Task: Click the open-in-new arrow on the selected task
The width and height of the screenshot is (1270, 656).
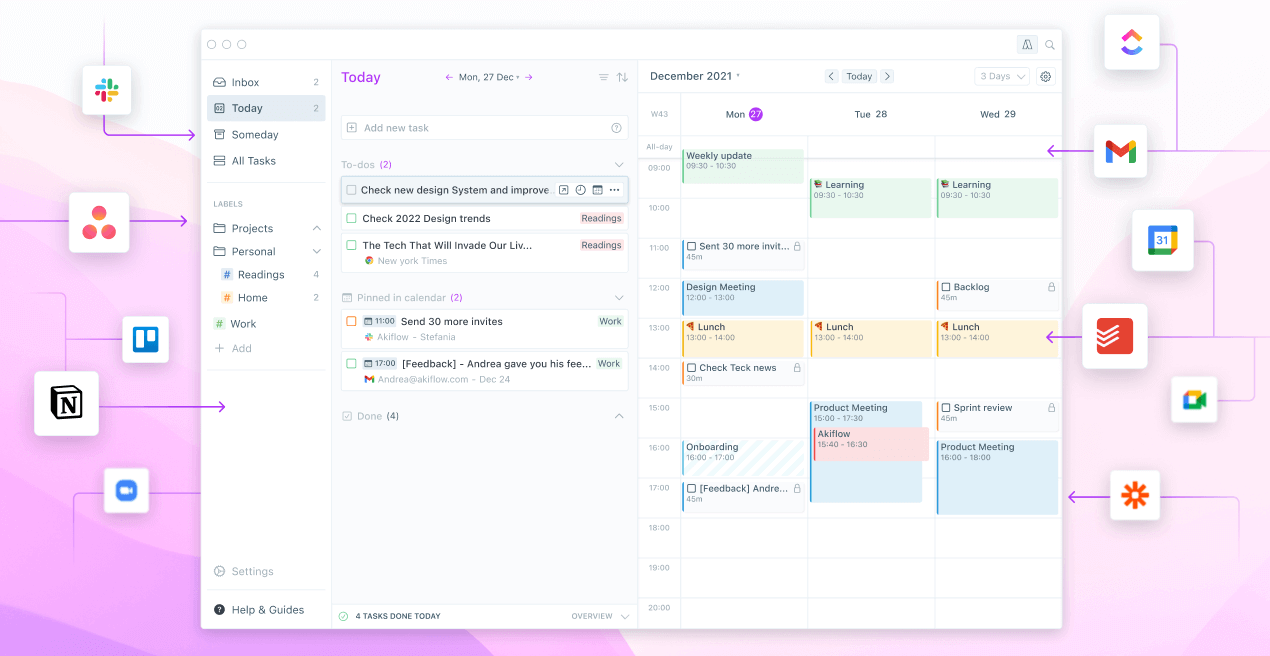Action: click(564, 190)
